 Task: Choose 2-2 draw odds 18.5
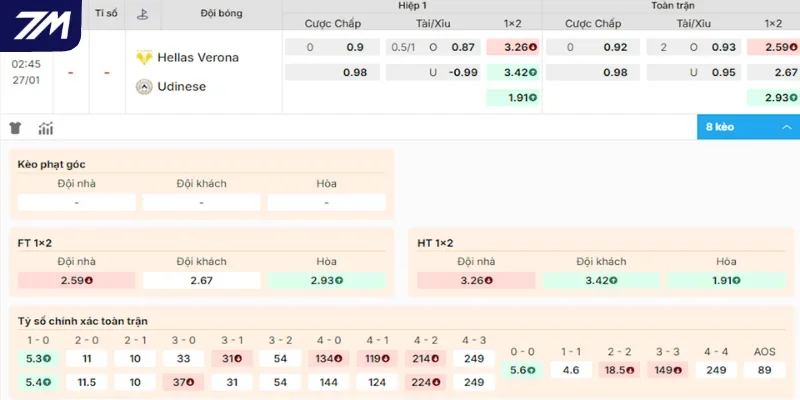(x=619, y=370)
